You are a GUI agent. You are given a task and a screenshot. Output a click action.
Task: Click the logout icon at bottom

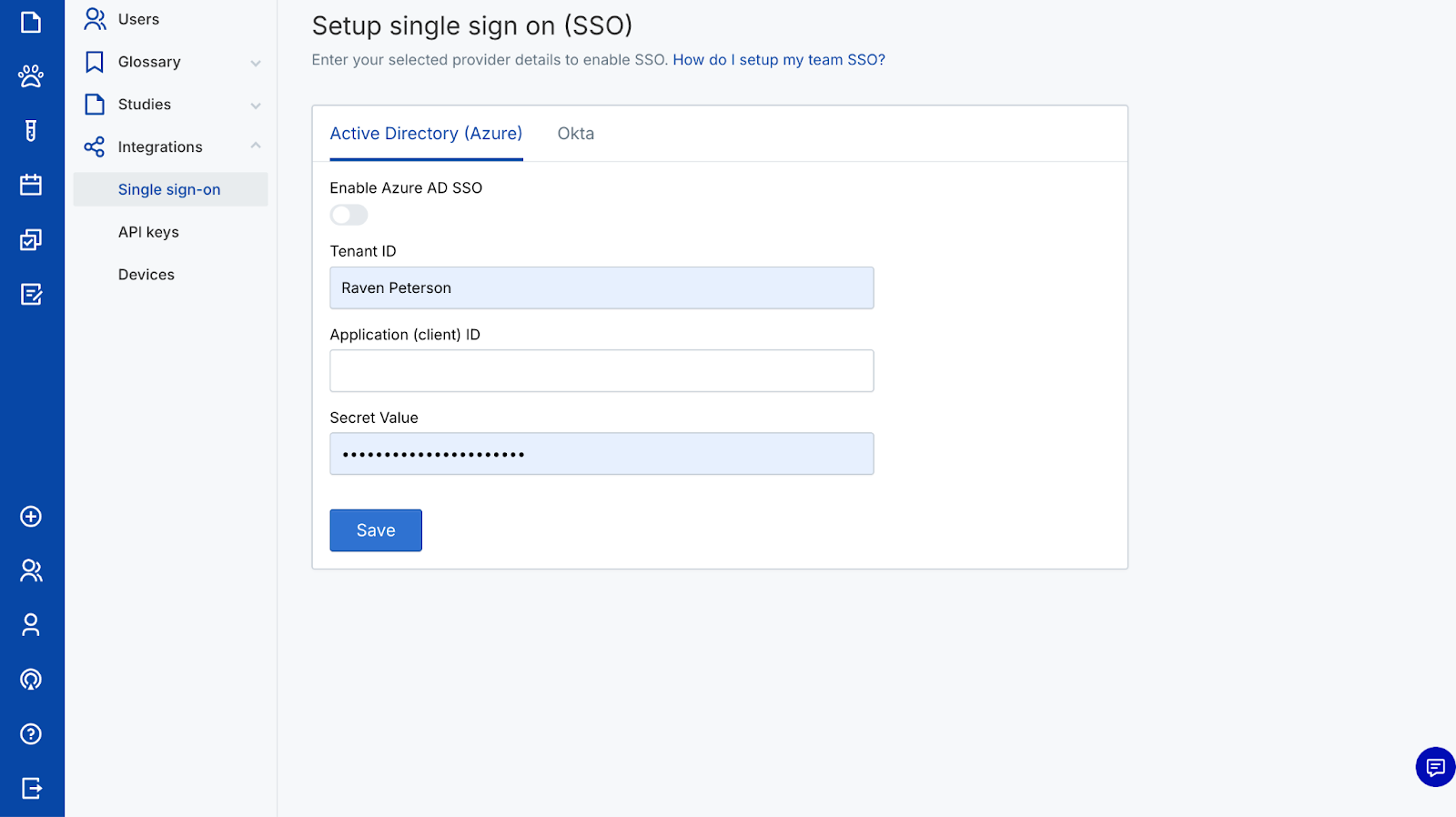(31, 788)
